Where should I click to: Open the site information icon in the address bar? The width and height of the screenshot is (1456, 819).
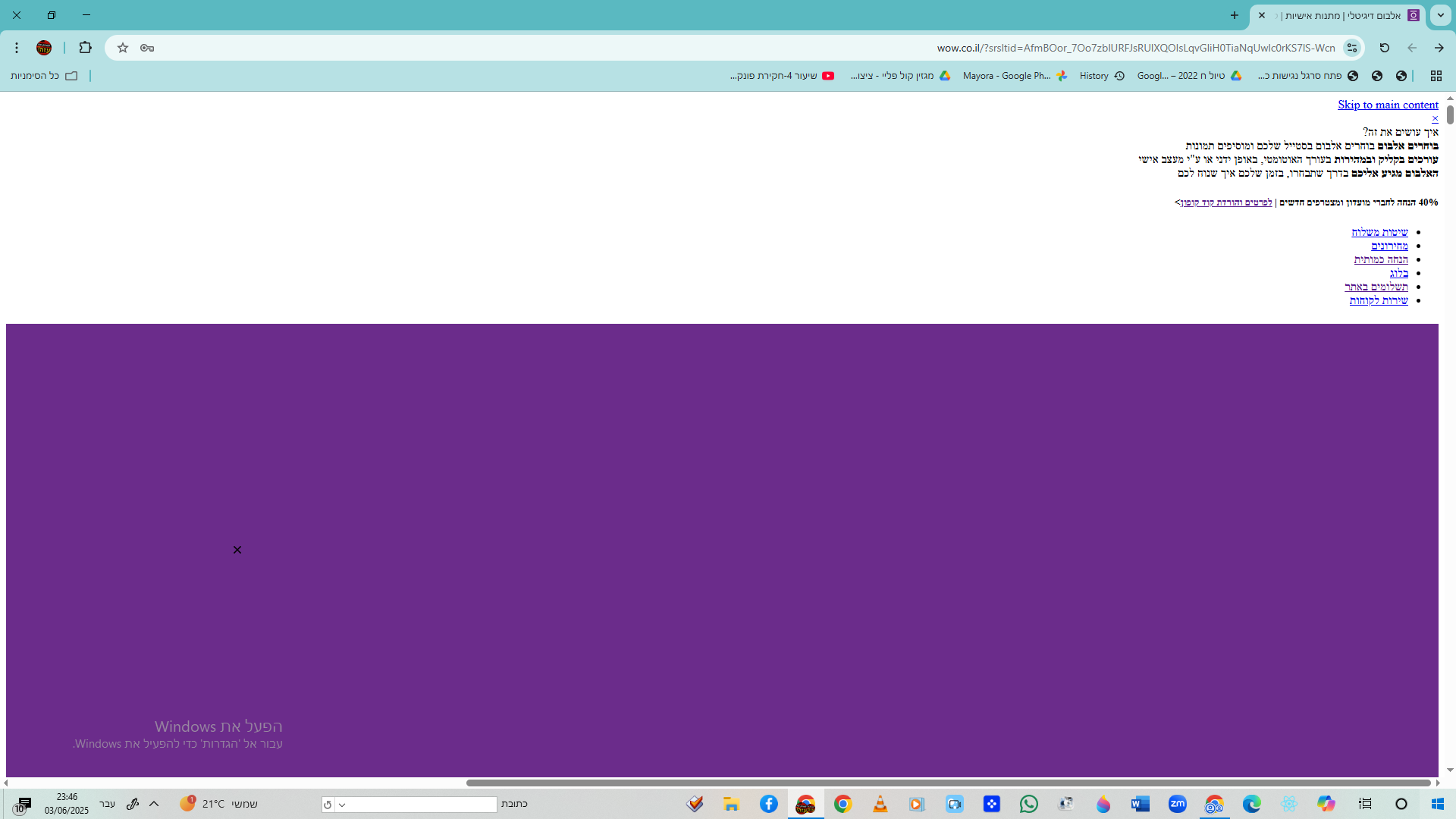[1352, 48]
